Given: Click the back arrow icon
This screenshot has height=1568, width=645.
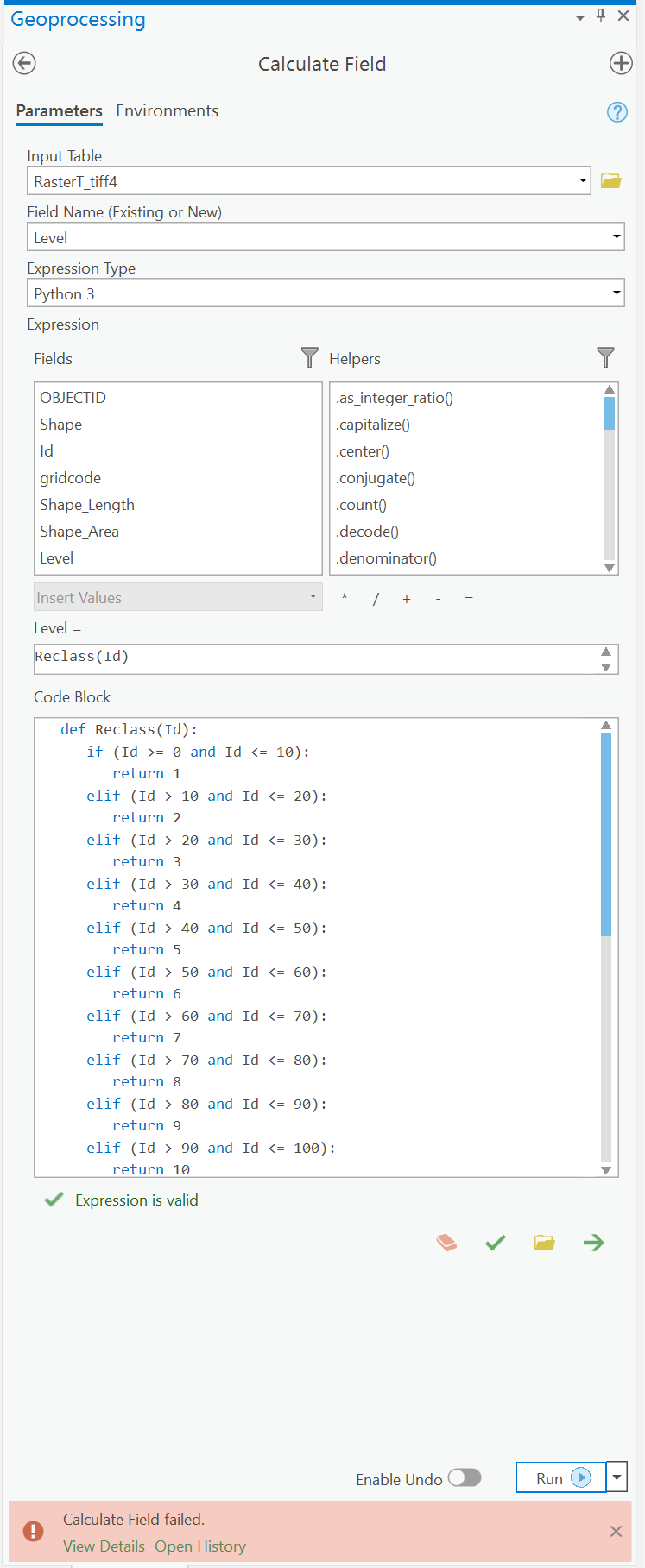Looking at the screenshot, I should [24, 63].
